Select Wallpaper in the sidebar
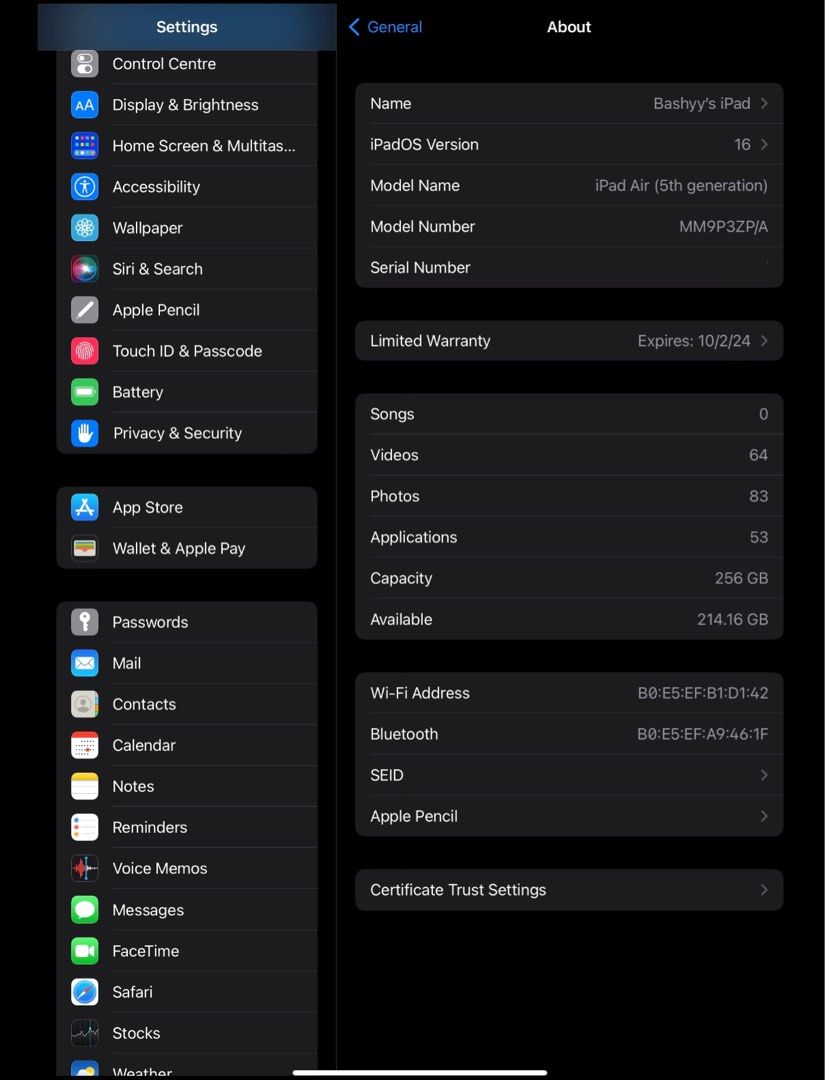 [84, 227]
